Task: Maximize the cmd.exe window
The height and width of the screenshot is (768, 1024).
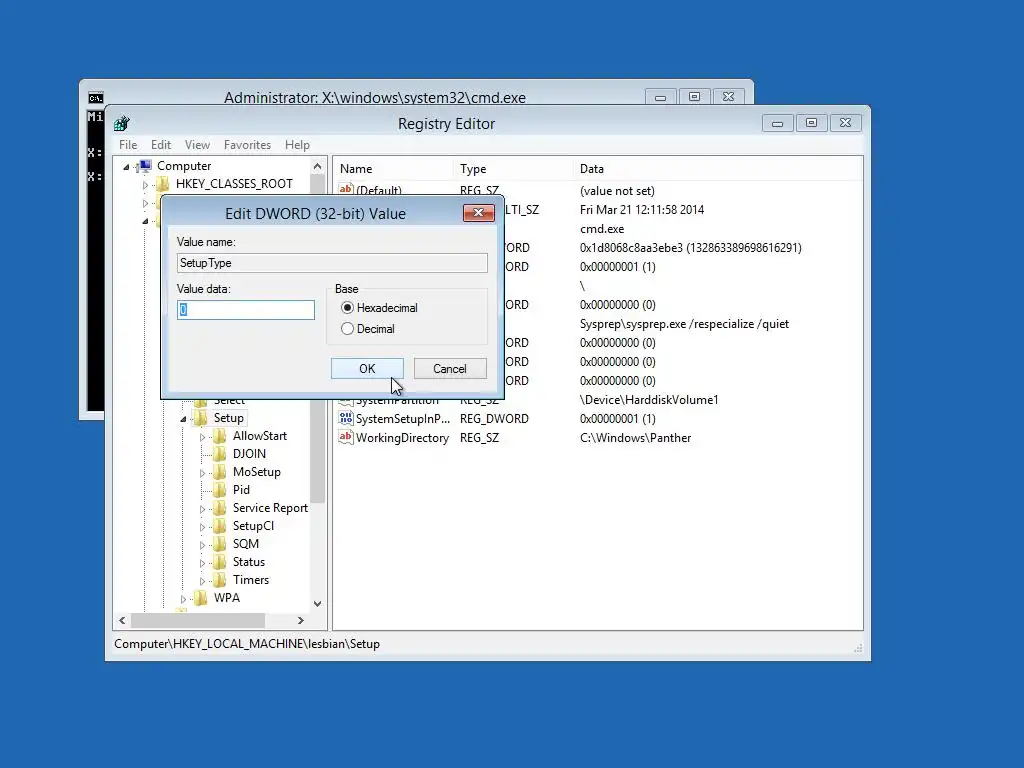Action: (x=694, y=97)
